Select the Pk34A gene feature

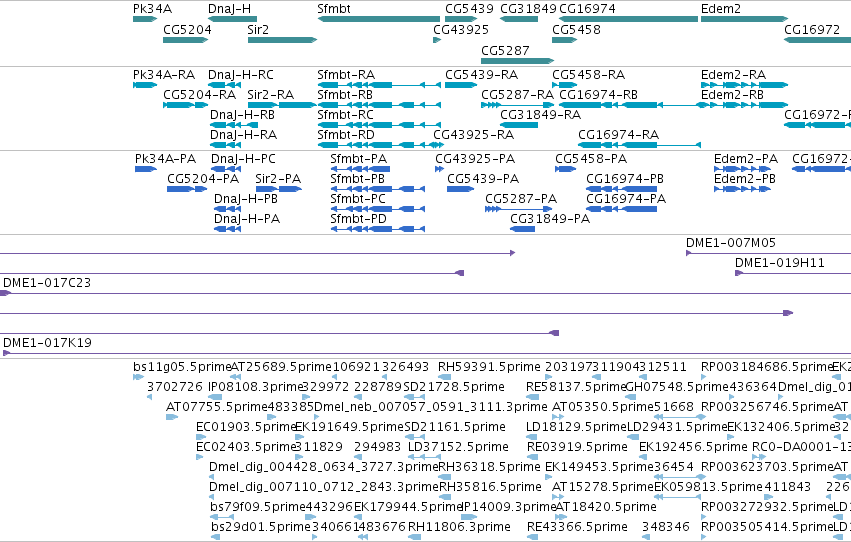coord(145,19)
